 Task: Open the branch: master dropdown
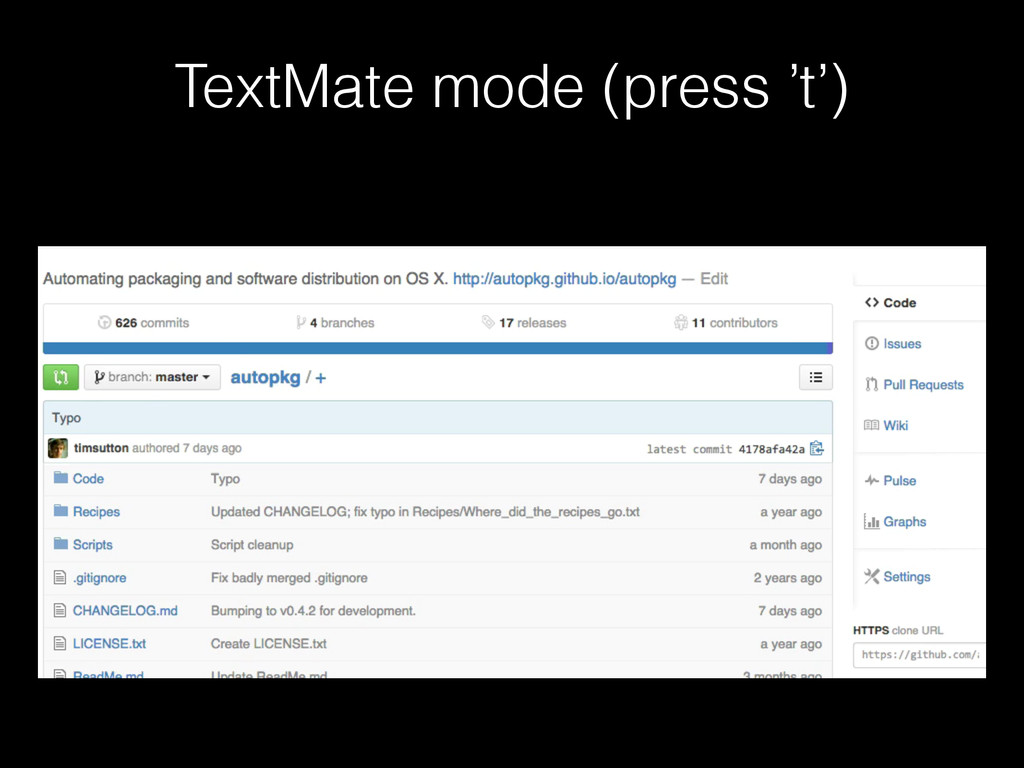(152, 377)
